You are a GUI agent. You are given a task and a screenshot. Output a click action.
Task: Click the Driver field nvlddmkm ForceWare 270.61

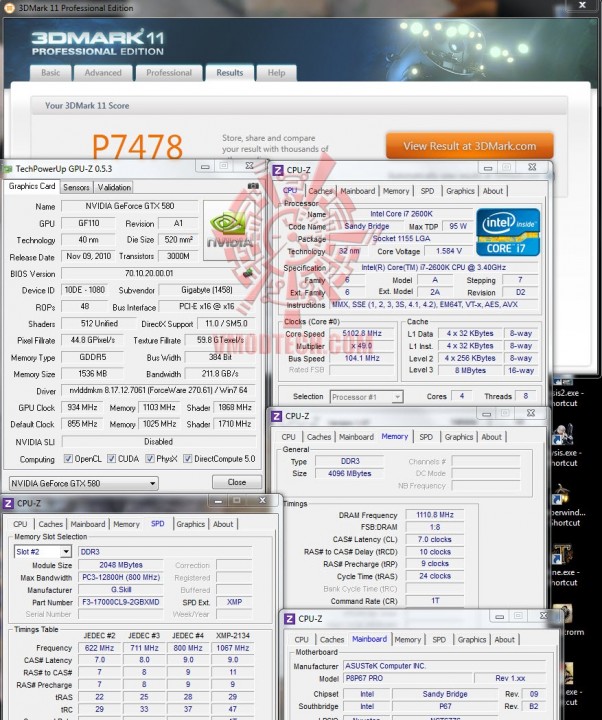coord(158,391)
